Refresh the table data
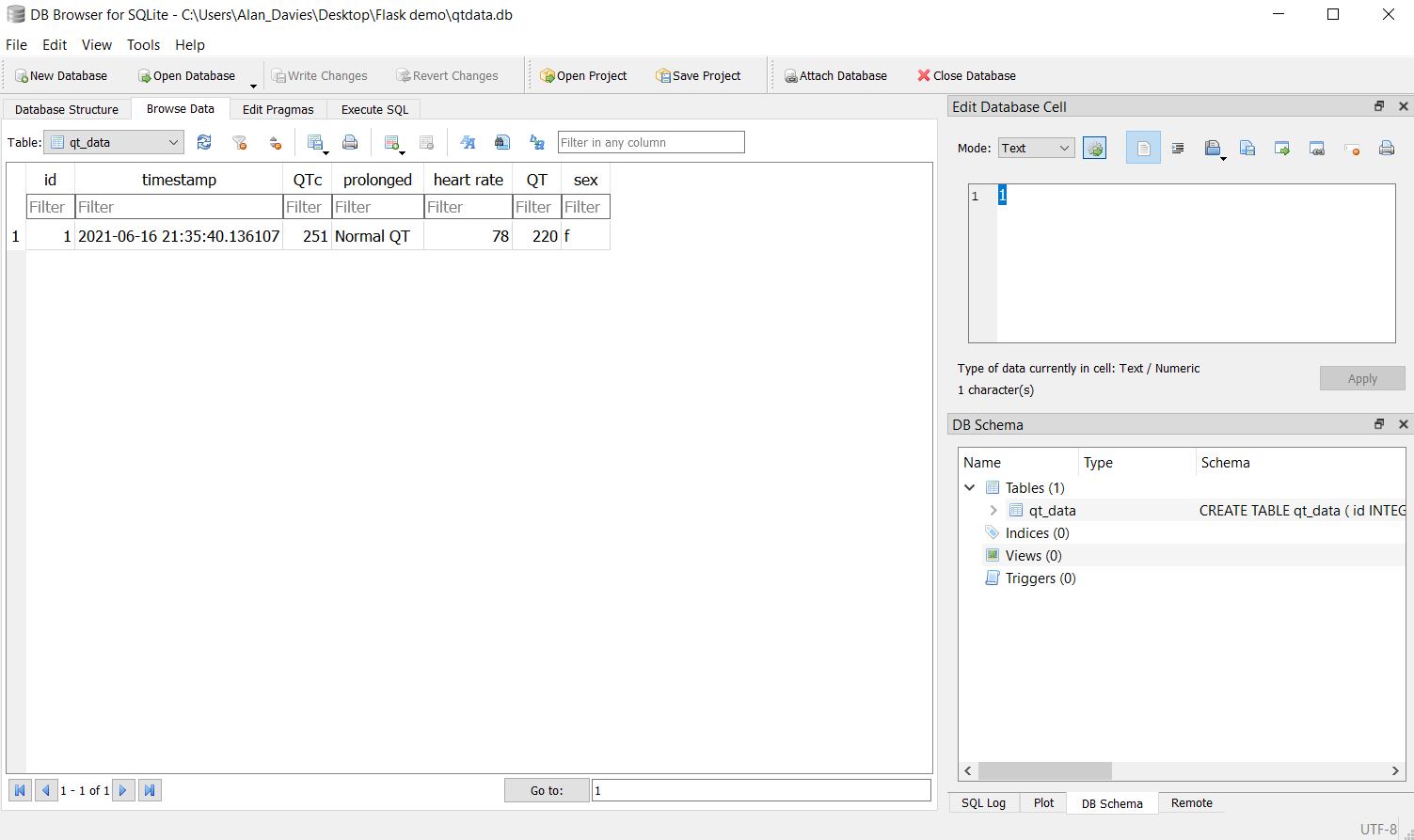Screen dimensions: 1414x840 [x=204, y=143]
